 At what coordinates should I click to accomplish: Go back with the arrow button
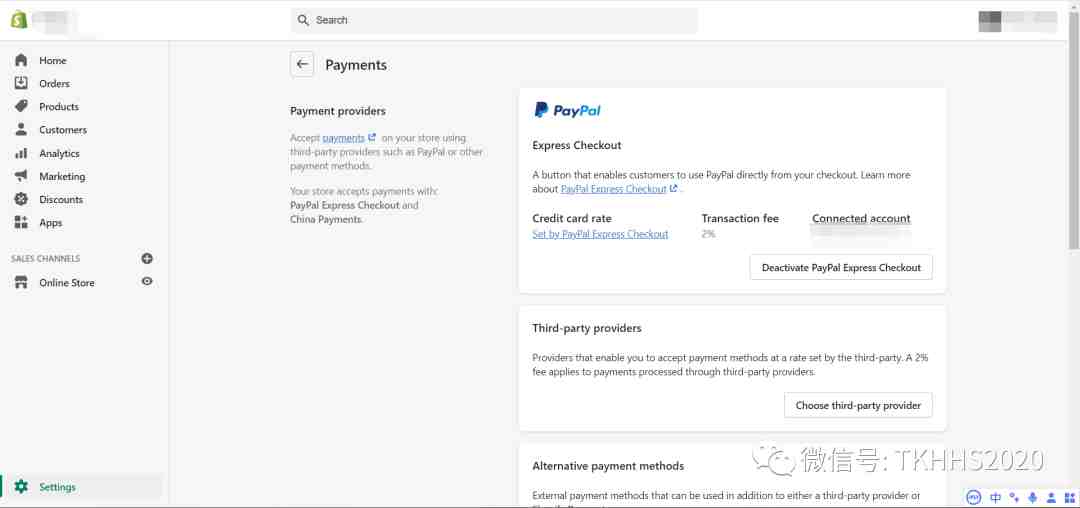pos(302,64)
